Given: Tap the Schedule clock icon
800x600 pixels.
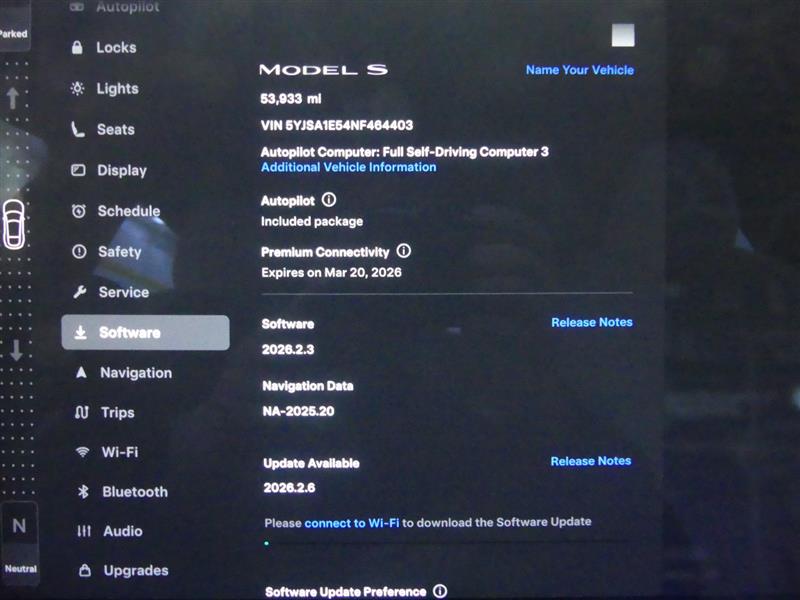Looking at the screenshot, I should (78, 211).
